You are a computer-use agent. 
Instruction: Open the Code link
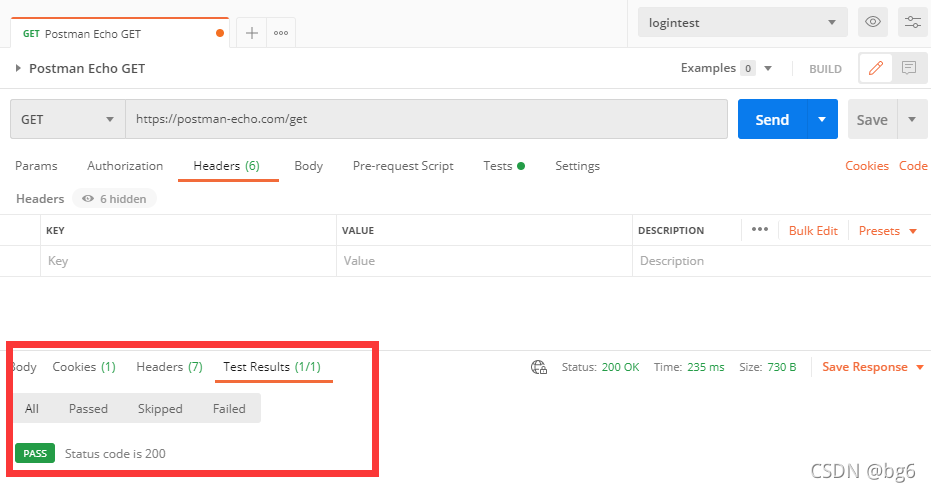click(x=913, y=166)
